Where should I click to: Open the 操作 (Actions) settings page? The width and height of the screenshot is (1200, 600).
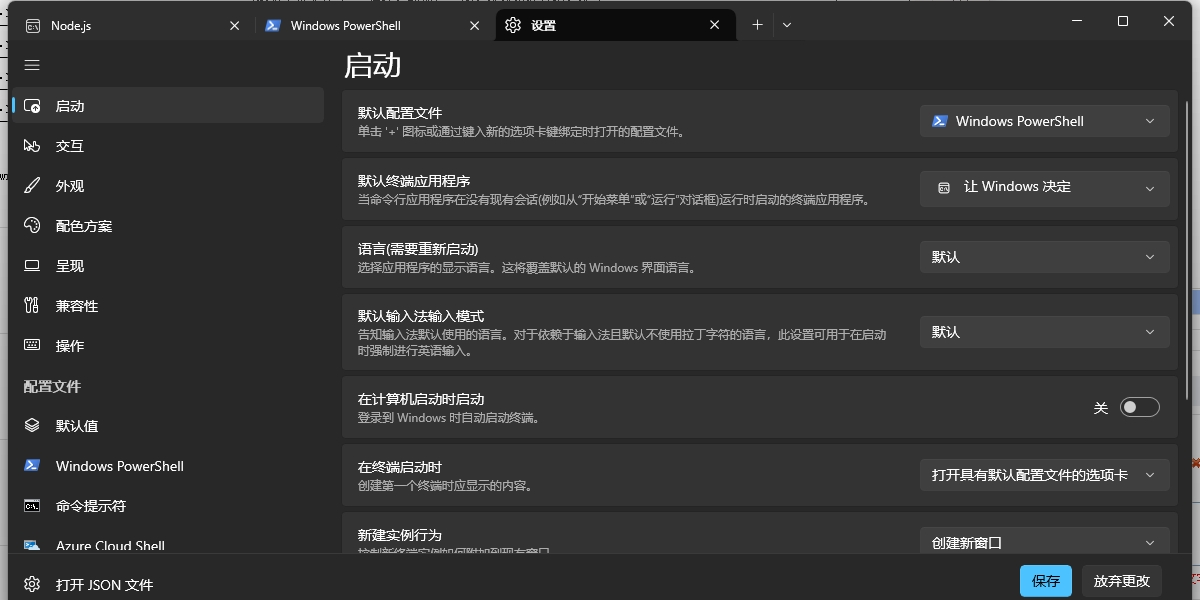[70, 345]
